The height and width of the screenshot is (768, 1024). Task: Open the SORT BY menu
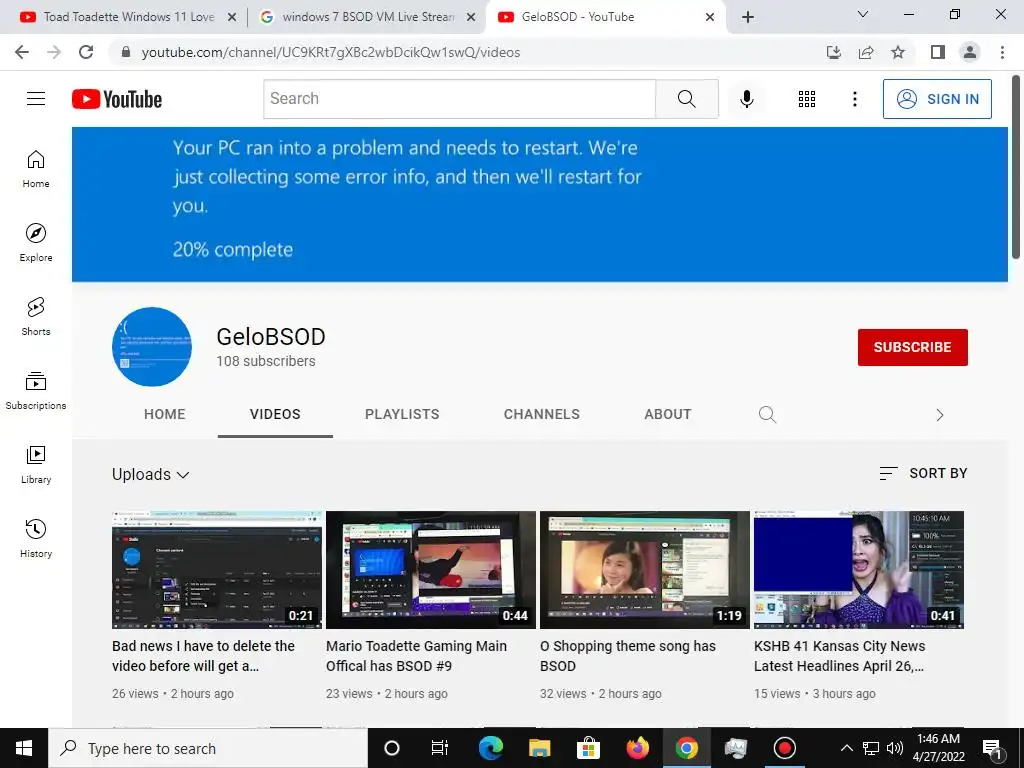coord(923,473)
